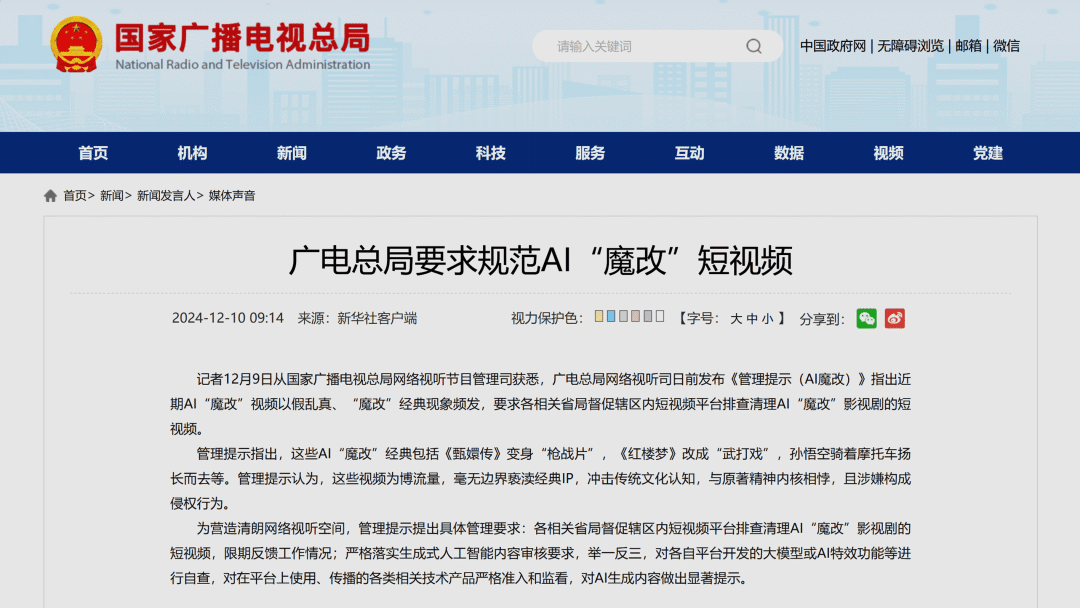Click the source text 来源：新华社客户端
Image resolution: width=1080 pixels, height=608 pixels.
[x=357, y=318]
